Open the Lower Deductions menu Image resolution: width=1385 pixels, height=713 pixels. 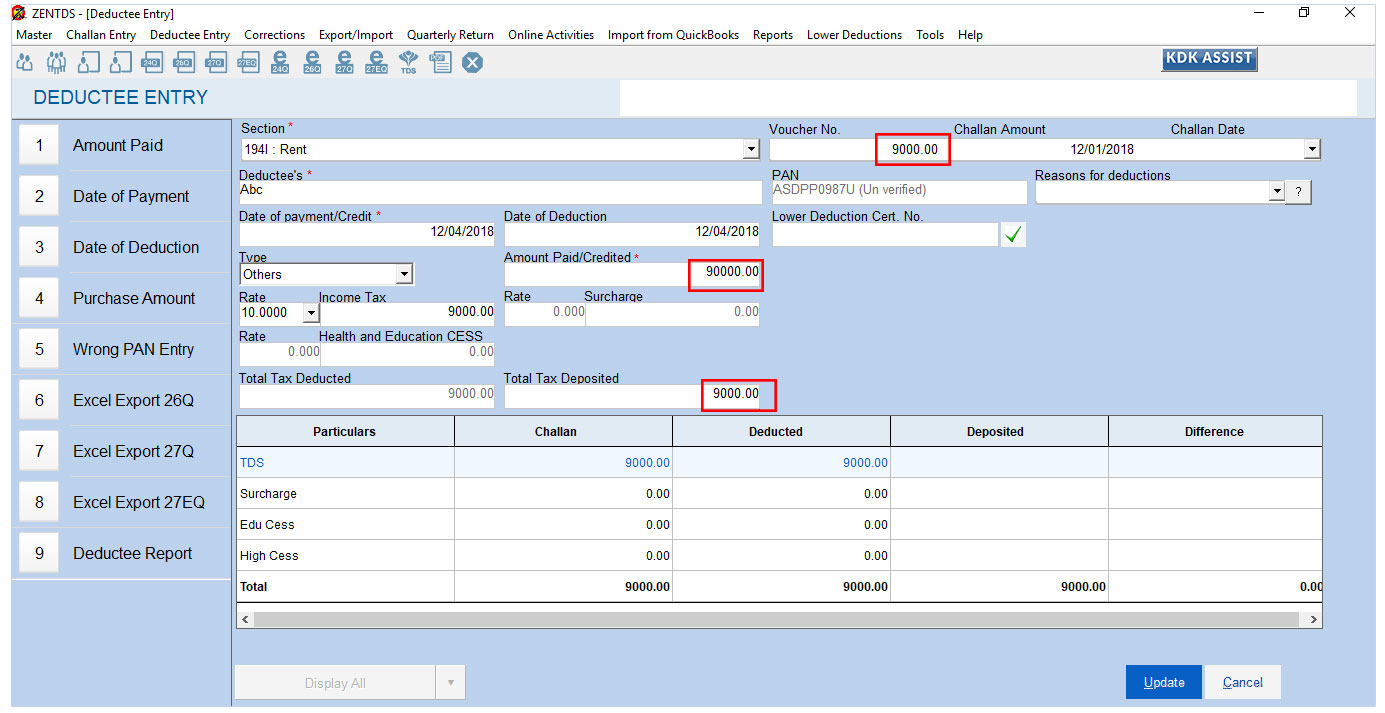pos(854,35)
